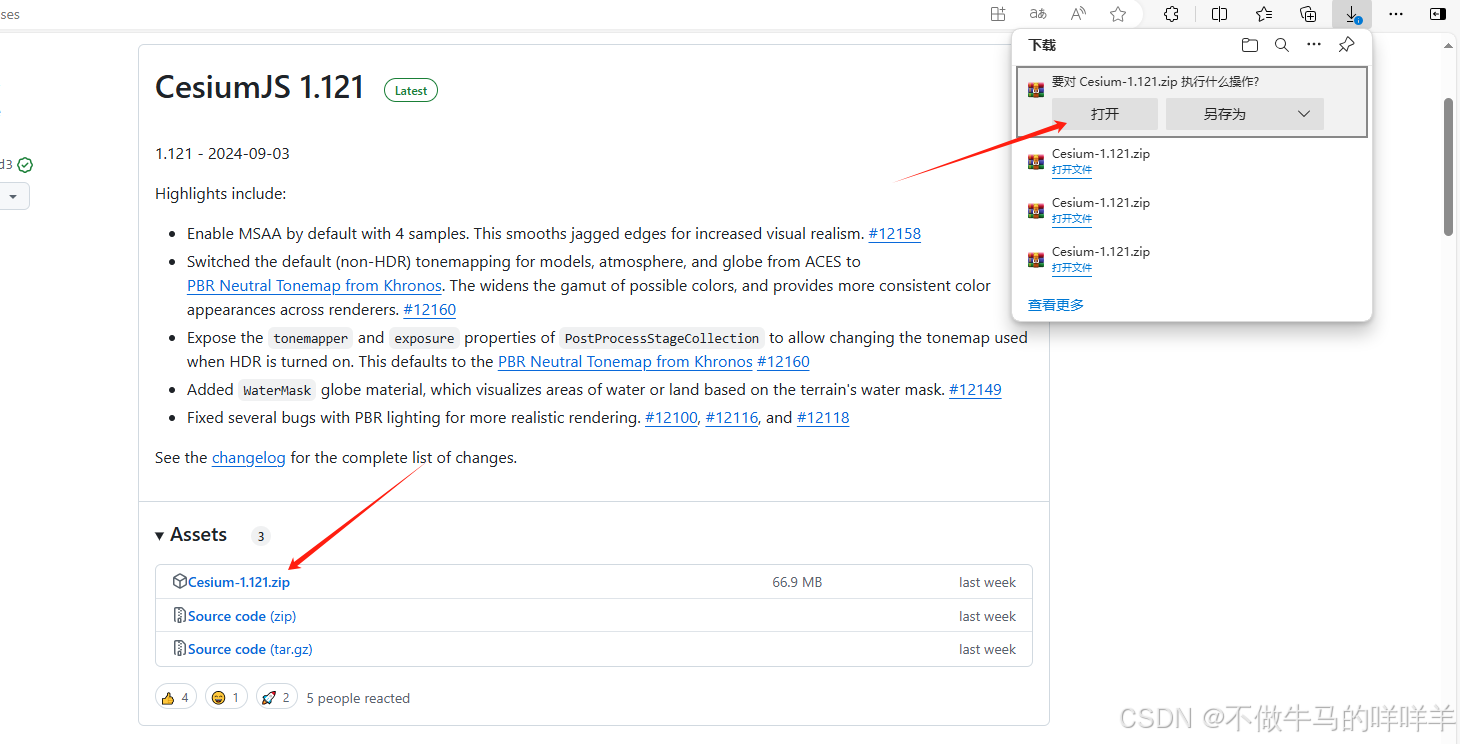Click the Assets count badge 3
Viewport: 1460px width, 744px height.
click(x=261, y=536)
